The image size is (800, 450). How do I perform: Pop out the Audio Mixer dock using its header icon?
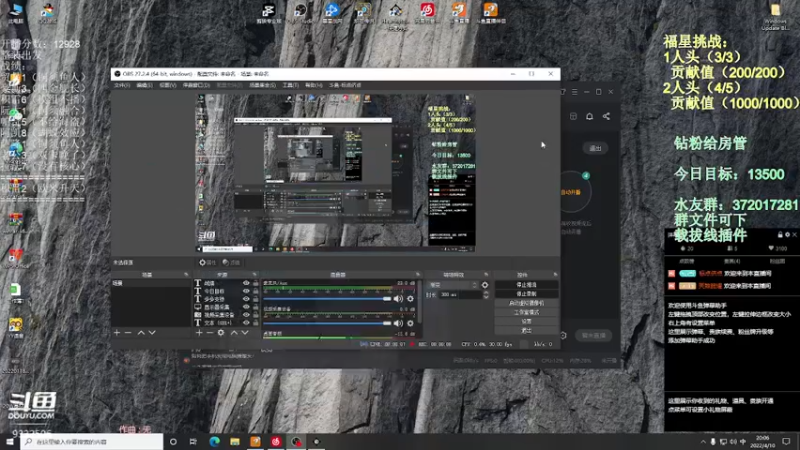[418, 274]
